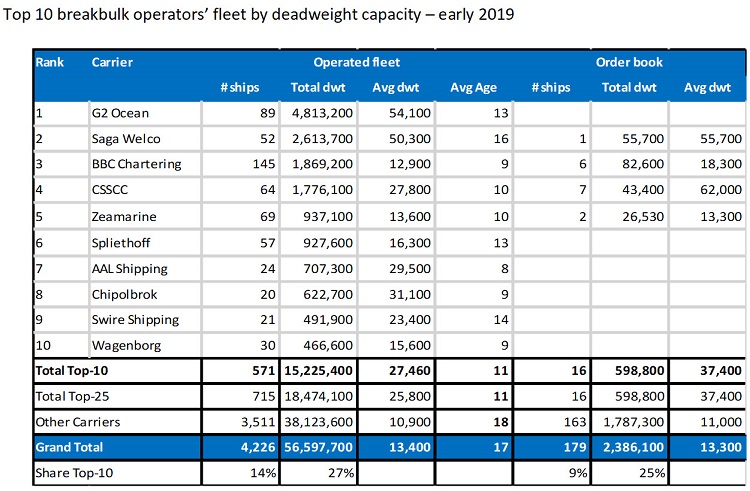
Task: Select the carrier name 'AAL Shipping'
Action: [130, 269]
